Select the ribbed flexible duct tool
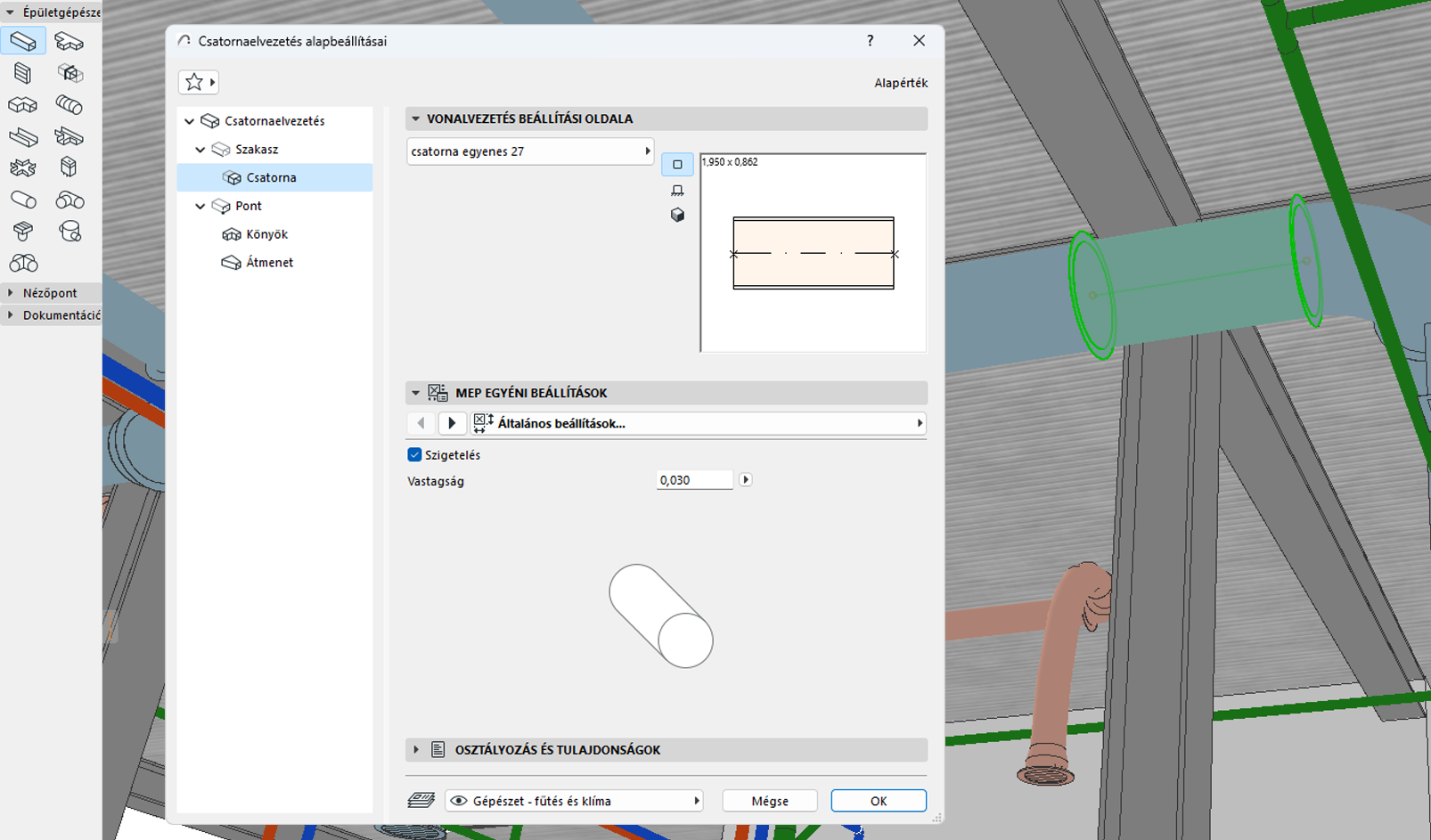 click(69, 105)
